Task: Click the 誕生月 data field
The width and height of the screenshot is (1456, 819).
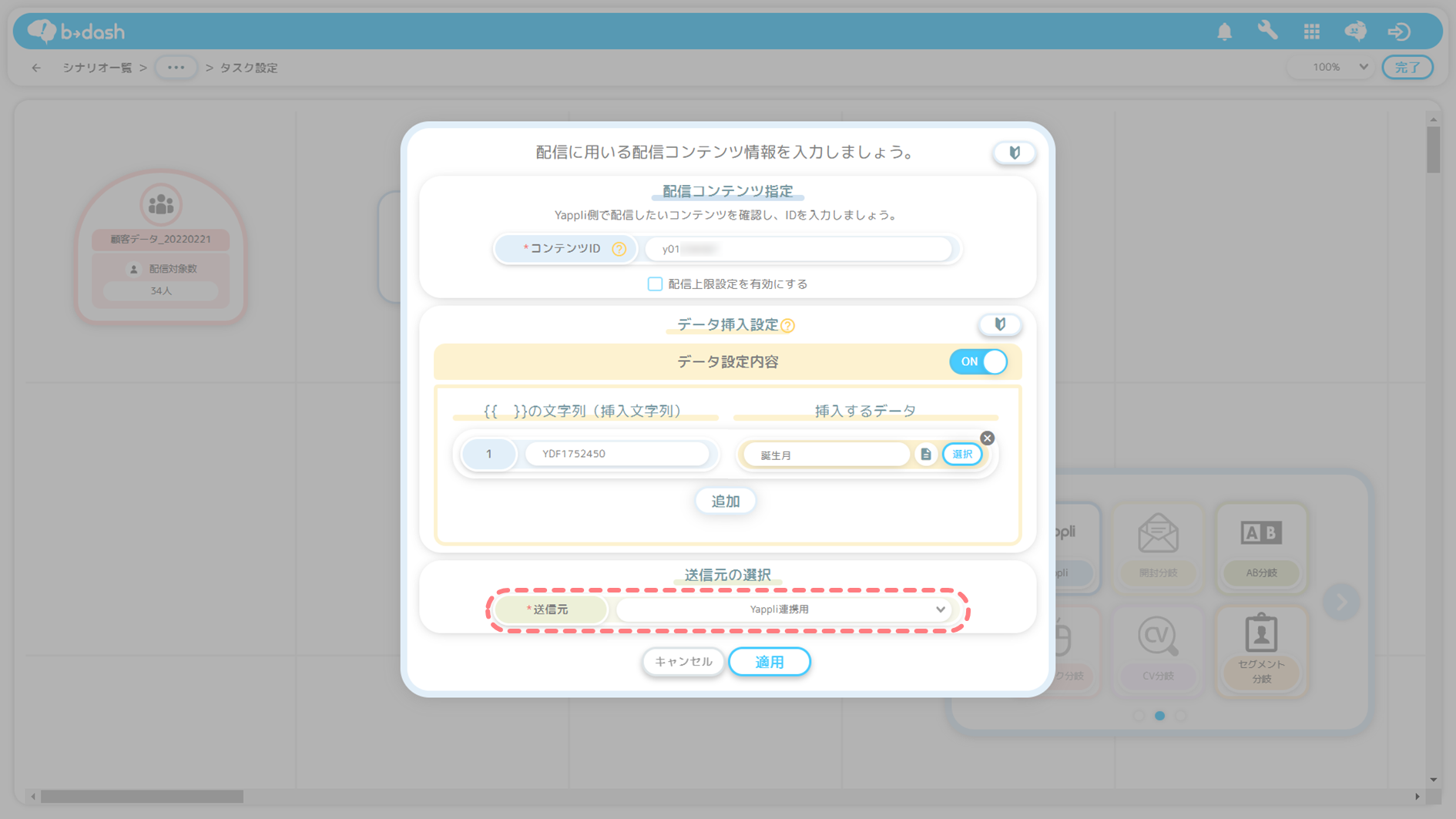Action: coord(827,455)
